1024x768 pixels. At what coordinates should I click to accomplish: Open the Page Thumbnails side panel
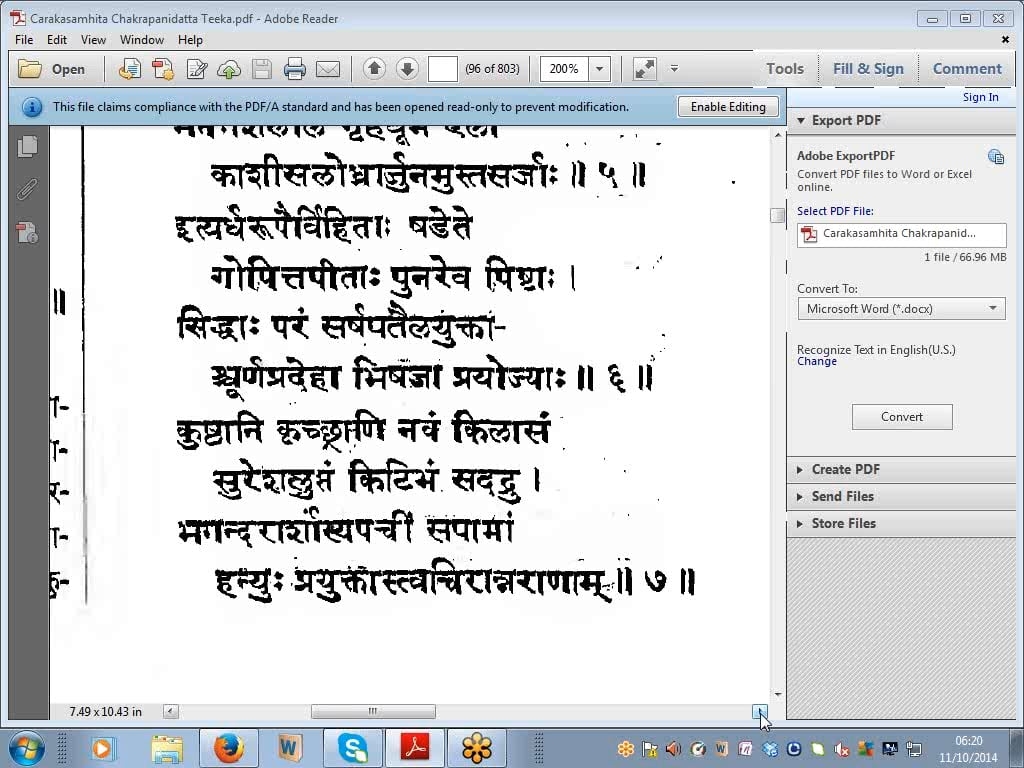tap(28, 146)
